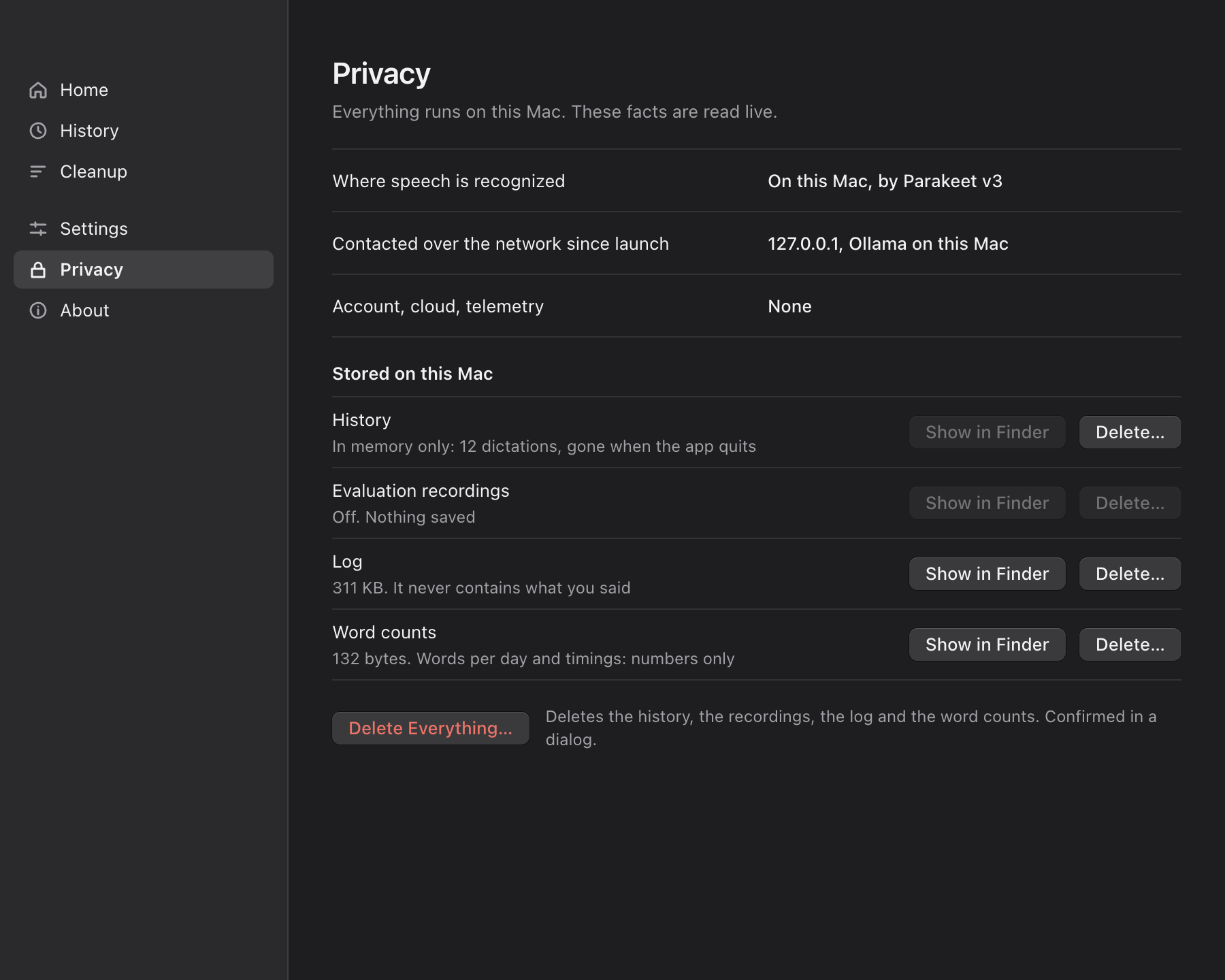Show Word counts in Finder
The height and width of the screenshot is (980, 1225).
(x=987, y=644)
